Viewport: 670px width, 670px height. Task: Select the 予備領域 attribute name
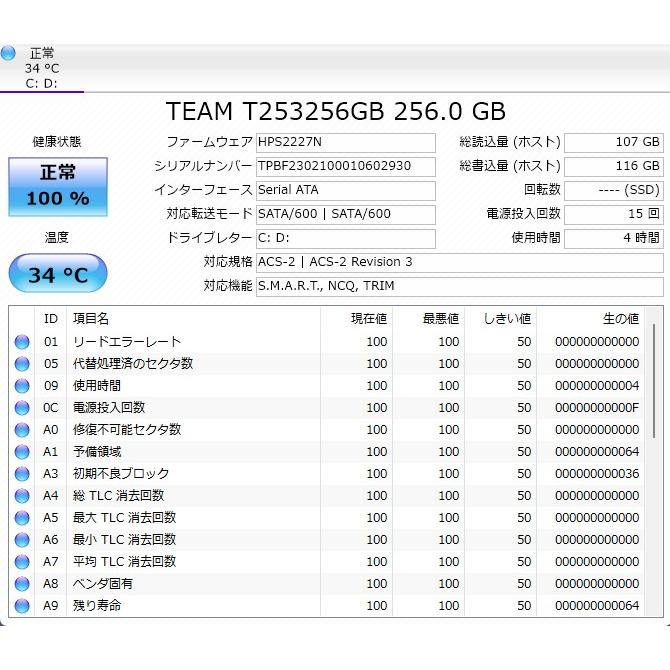coord(97,452)
